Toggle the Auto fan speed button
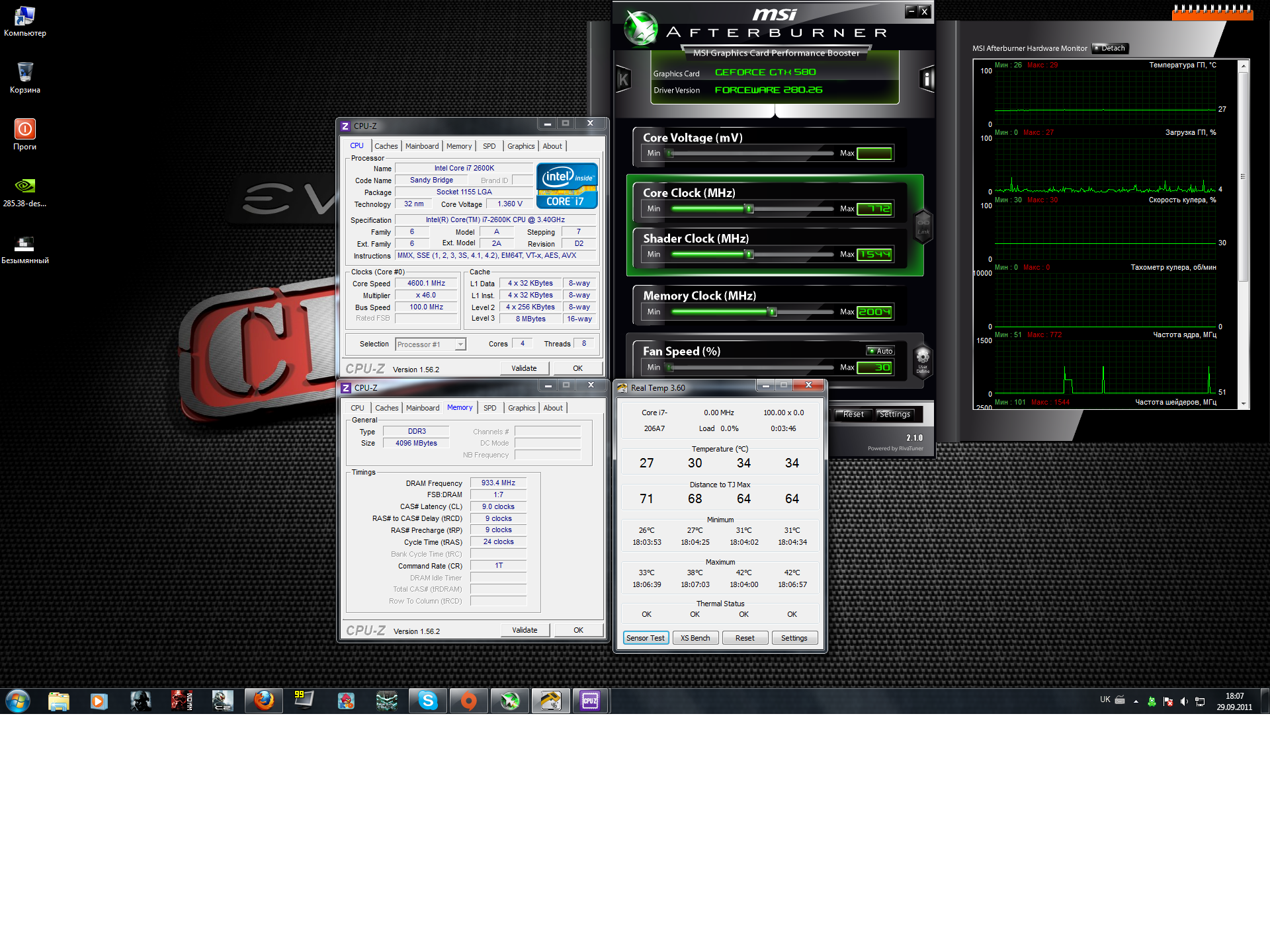This screenshot has height=952, width=1270. pyautogui.click(x=880, y=351)
